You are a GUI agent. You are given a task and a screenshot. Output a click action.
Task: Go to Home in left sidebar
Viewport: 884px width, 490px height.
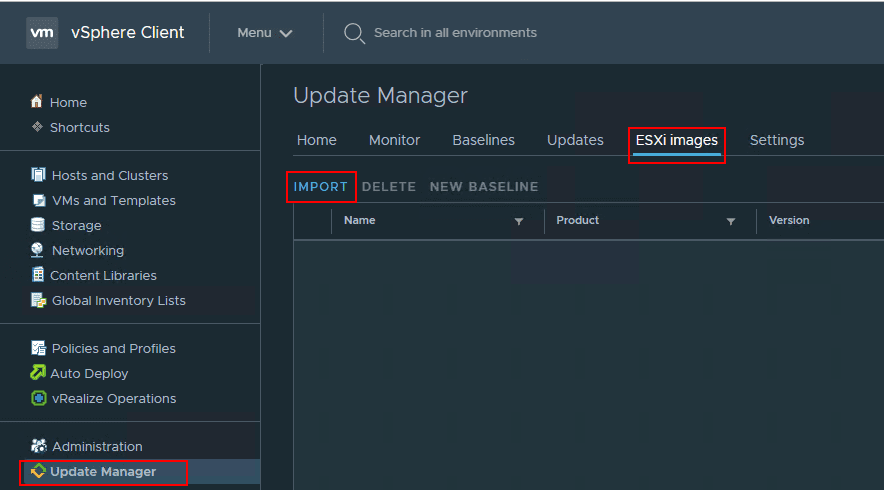coord(68,103)
